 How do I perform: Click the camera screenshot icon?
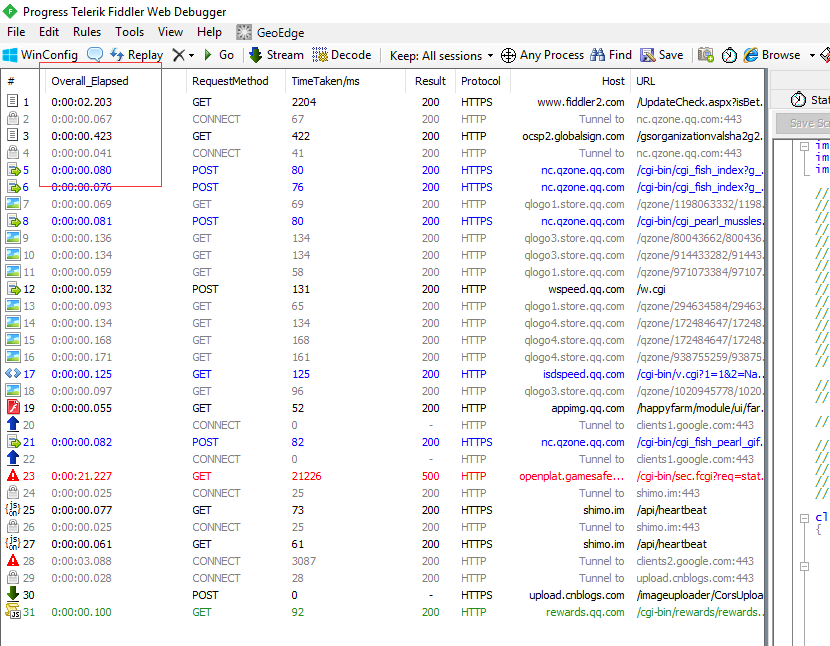[706, 55]
